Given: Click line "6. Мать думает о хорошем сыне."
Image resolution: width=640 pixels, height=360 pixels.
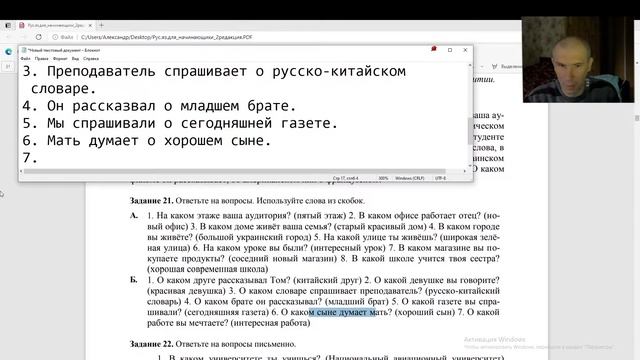Looking at the screenshot, I should point(147,141).
